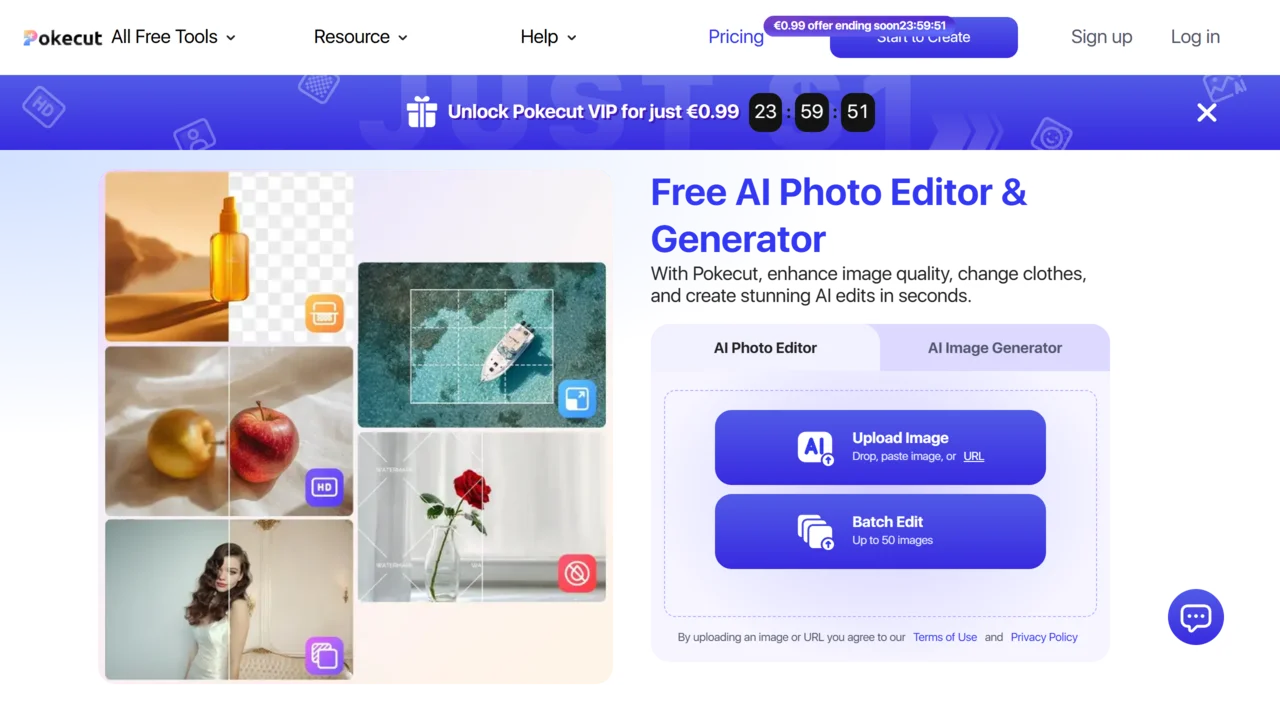Screen dimensions: 1280x720
Task: Click the apples sample image
Action: (229, 431)
